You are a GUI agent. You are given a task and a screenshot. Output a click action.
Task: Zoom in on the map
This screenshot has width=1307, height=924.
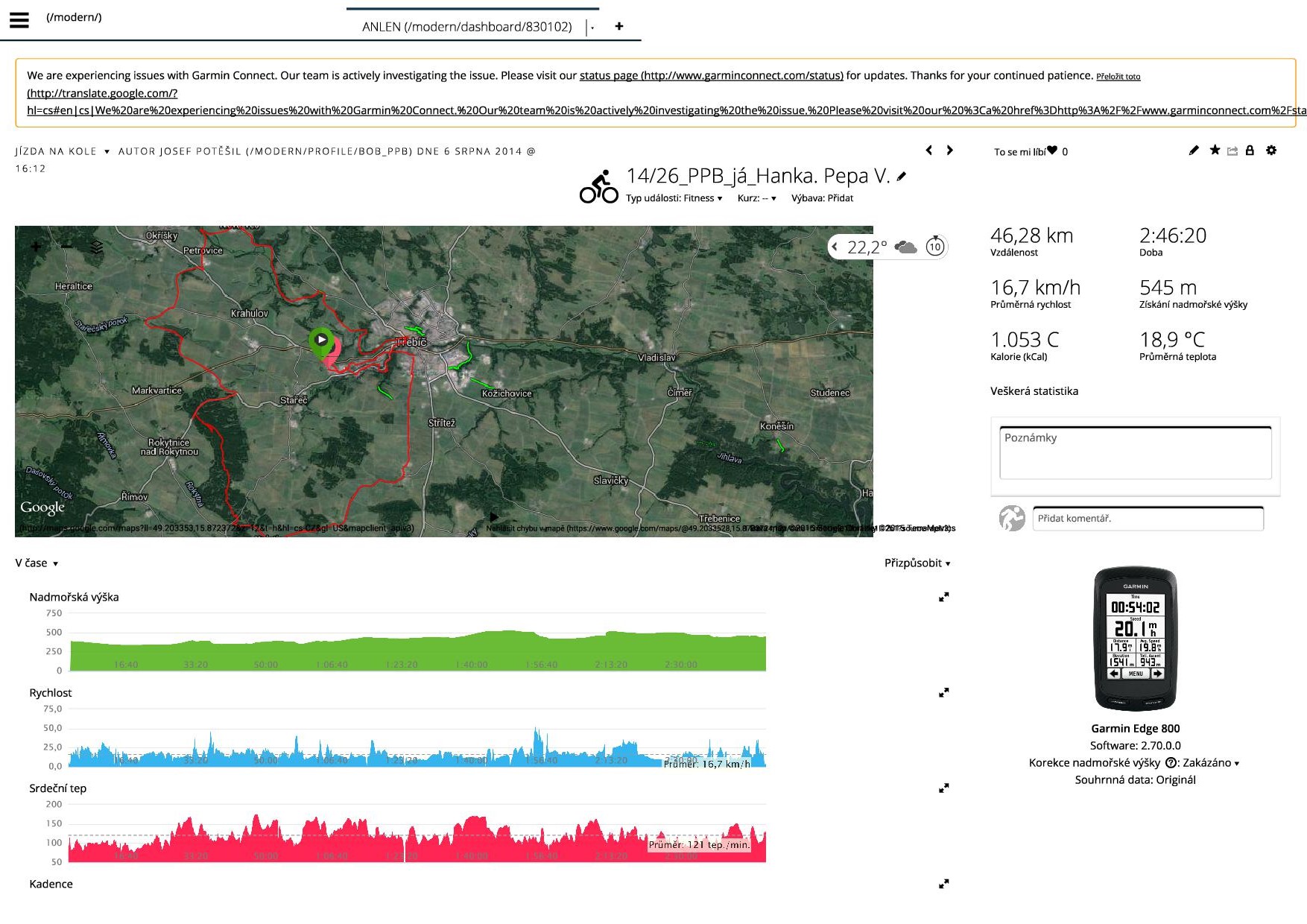[x=36, y=247]
